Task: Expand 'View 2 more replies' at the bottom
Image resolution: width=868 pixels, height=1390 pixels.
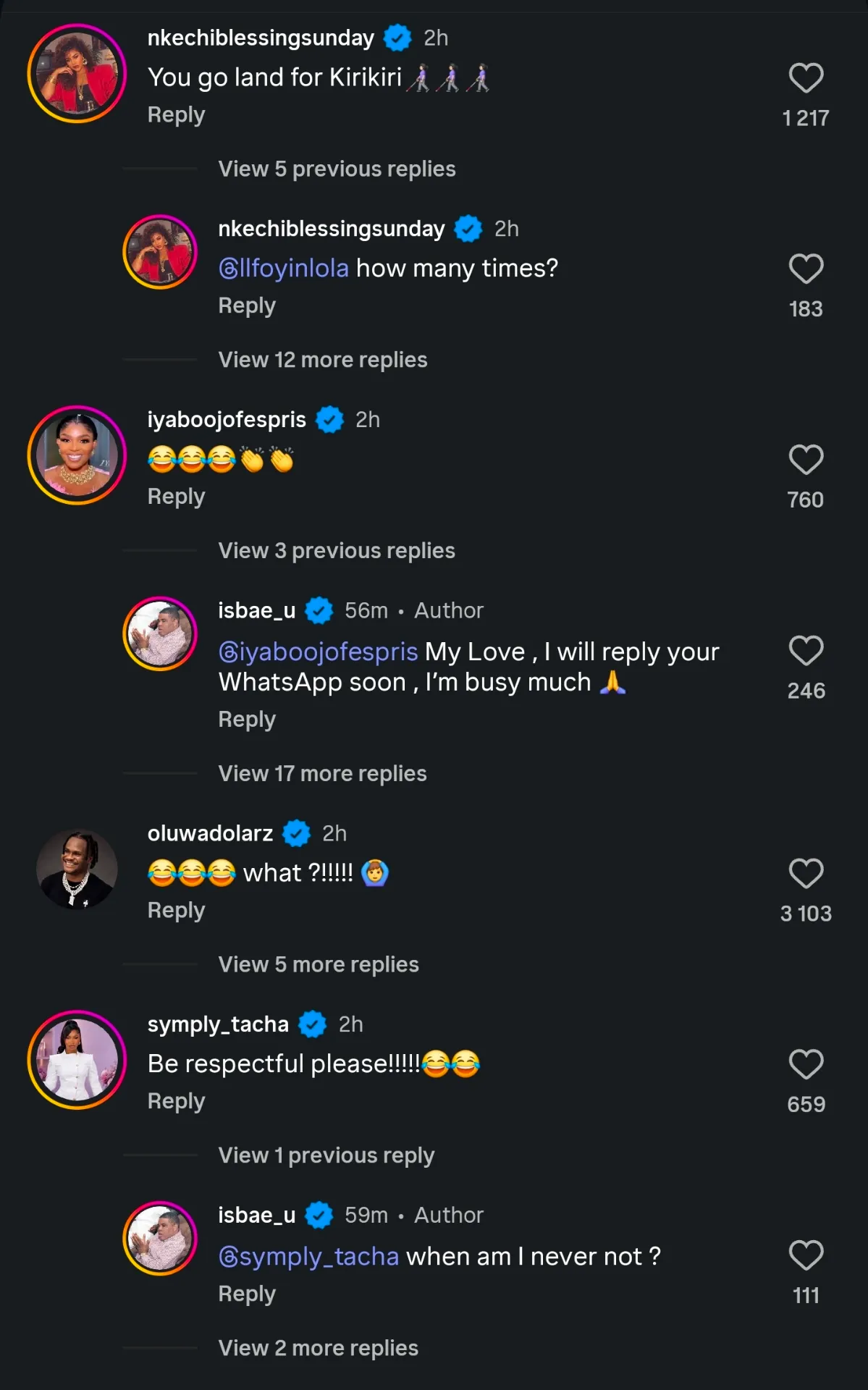Action: 319,1348
